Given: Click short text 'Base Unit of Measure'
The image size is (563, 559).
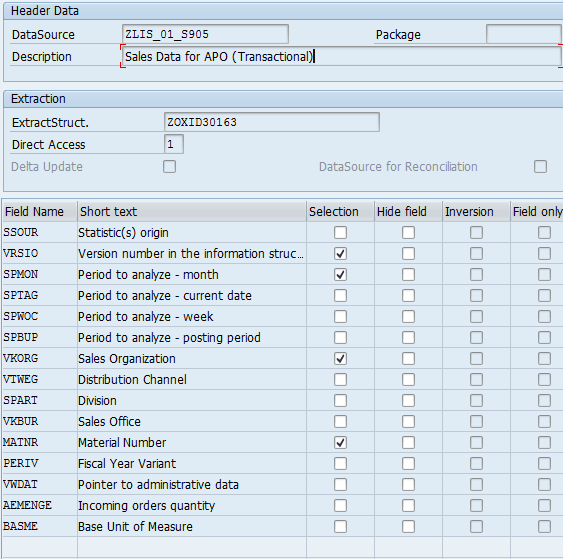Looking at the screenshot, I should 135,527.
